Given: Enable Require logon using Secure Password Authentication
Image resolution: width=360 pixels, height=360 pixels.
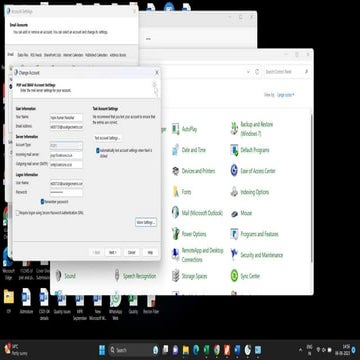Looking at the screenshot, I should [x=18, y=213].
